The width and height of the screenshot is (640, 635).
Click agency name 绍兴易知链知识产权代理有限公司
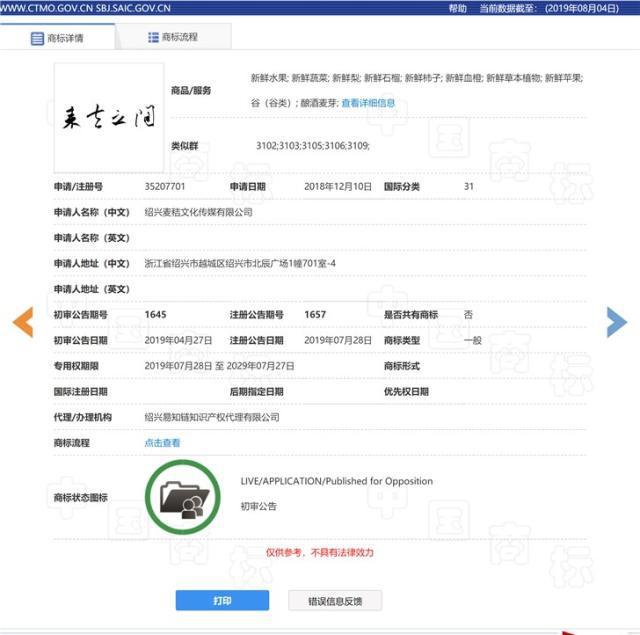point(211,417)
